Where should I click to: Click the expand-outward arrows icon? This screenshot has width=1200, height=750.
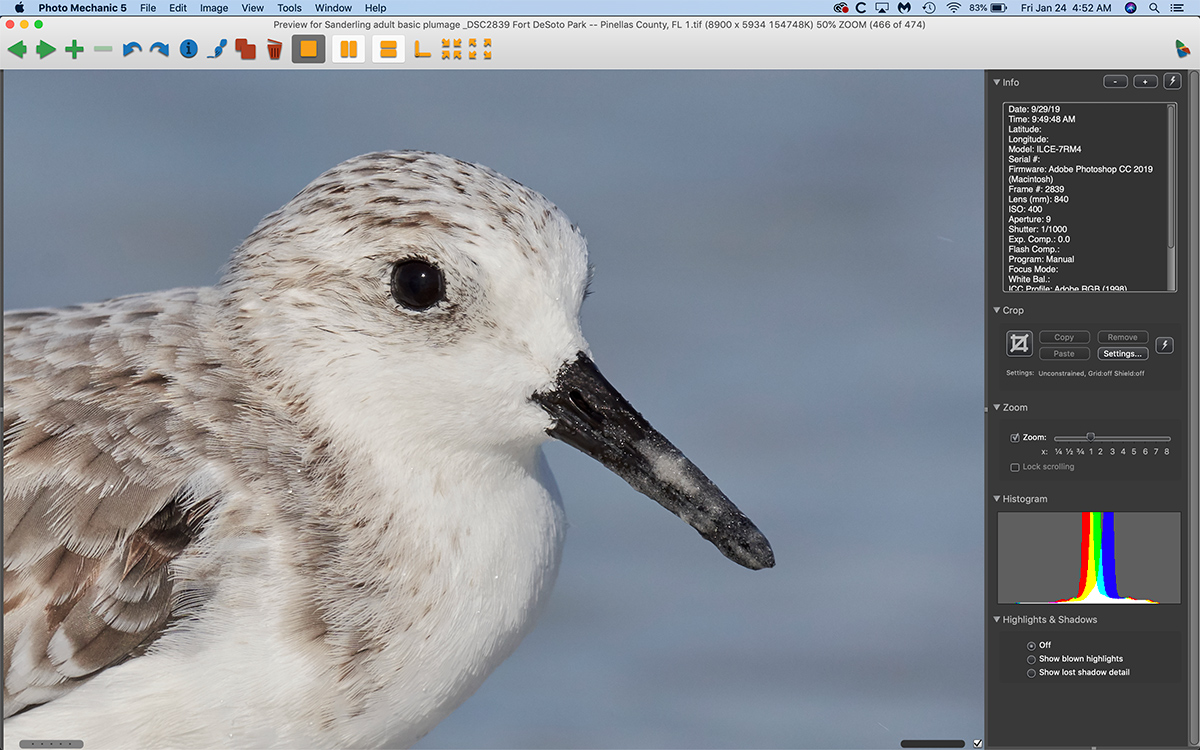click(x=480, y=49)
